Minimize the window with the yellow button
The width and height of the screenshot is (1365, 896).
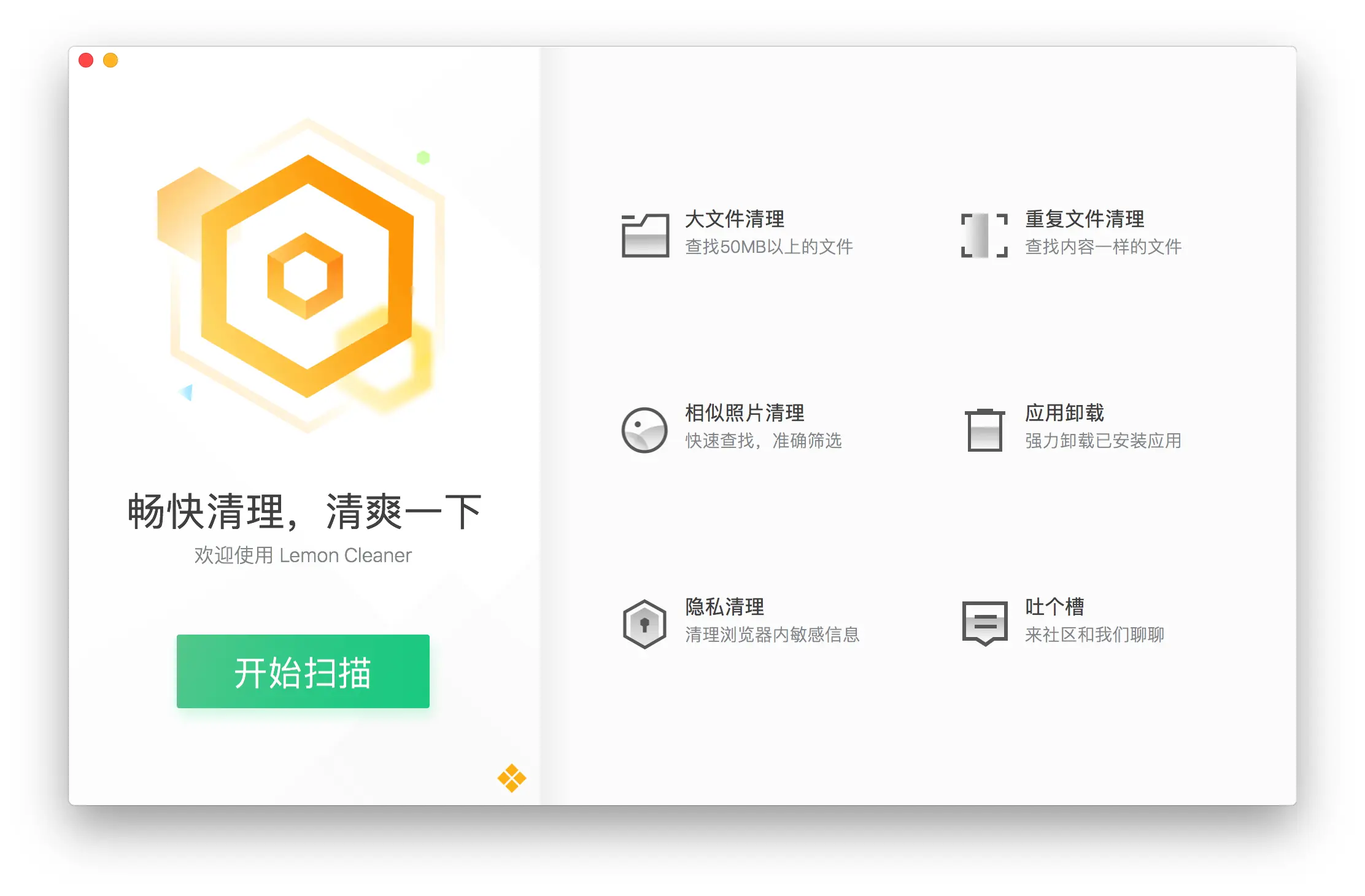tap(111, 60)
